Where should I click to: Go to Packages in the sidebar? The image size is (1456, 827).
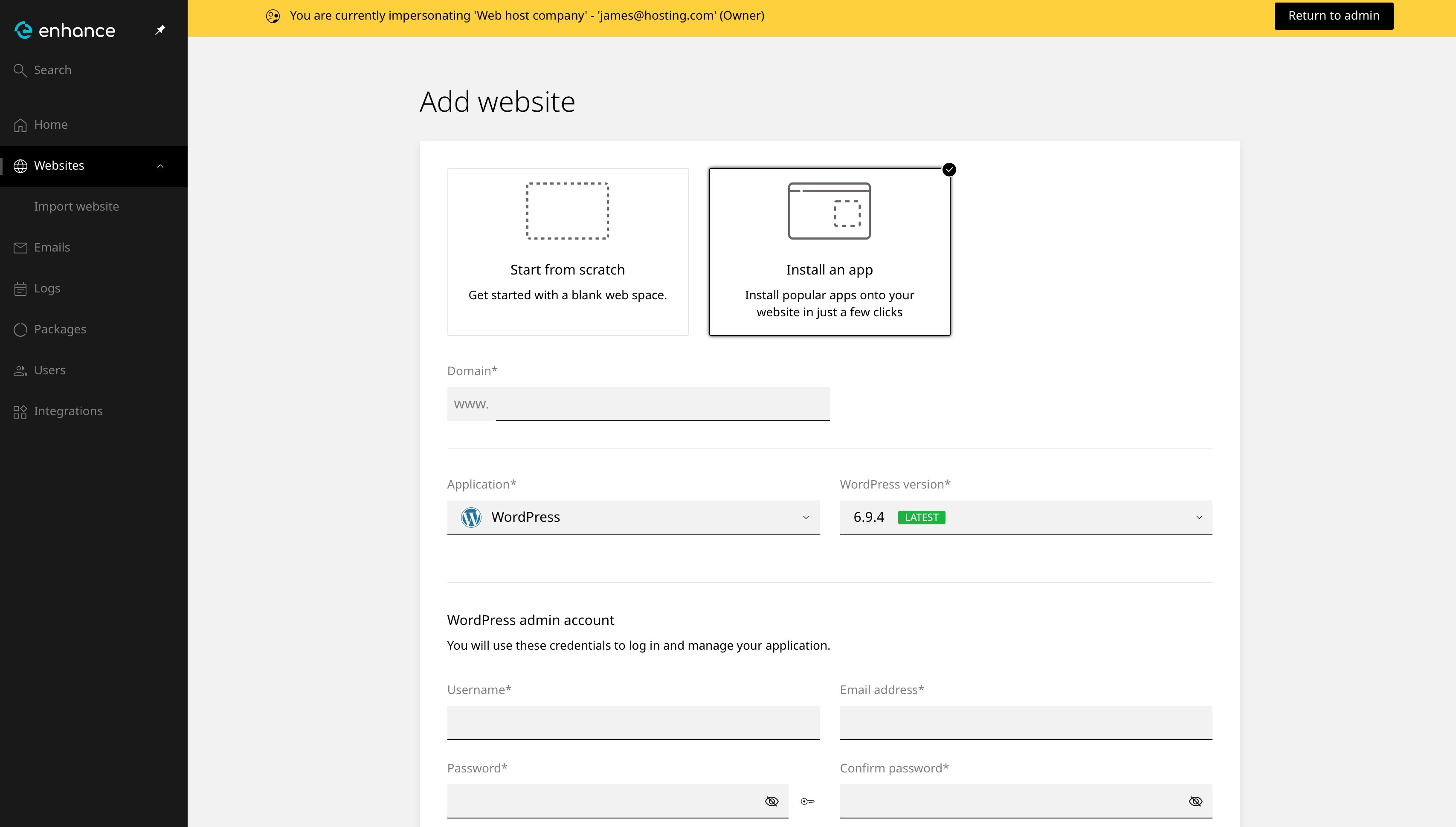(60, 330)
